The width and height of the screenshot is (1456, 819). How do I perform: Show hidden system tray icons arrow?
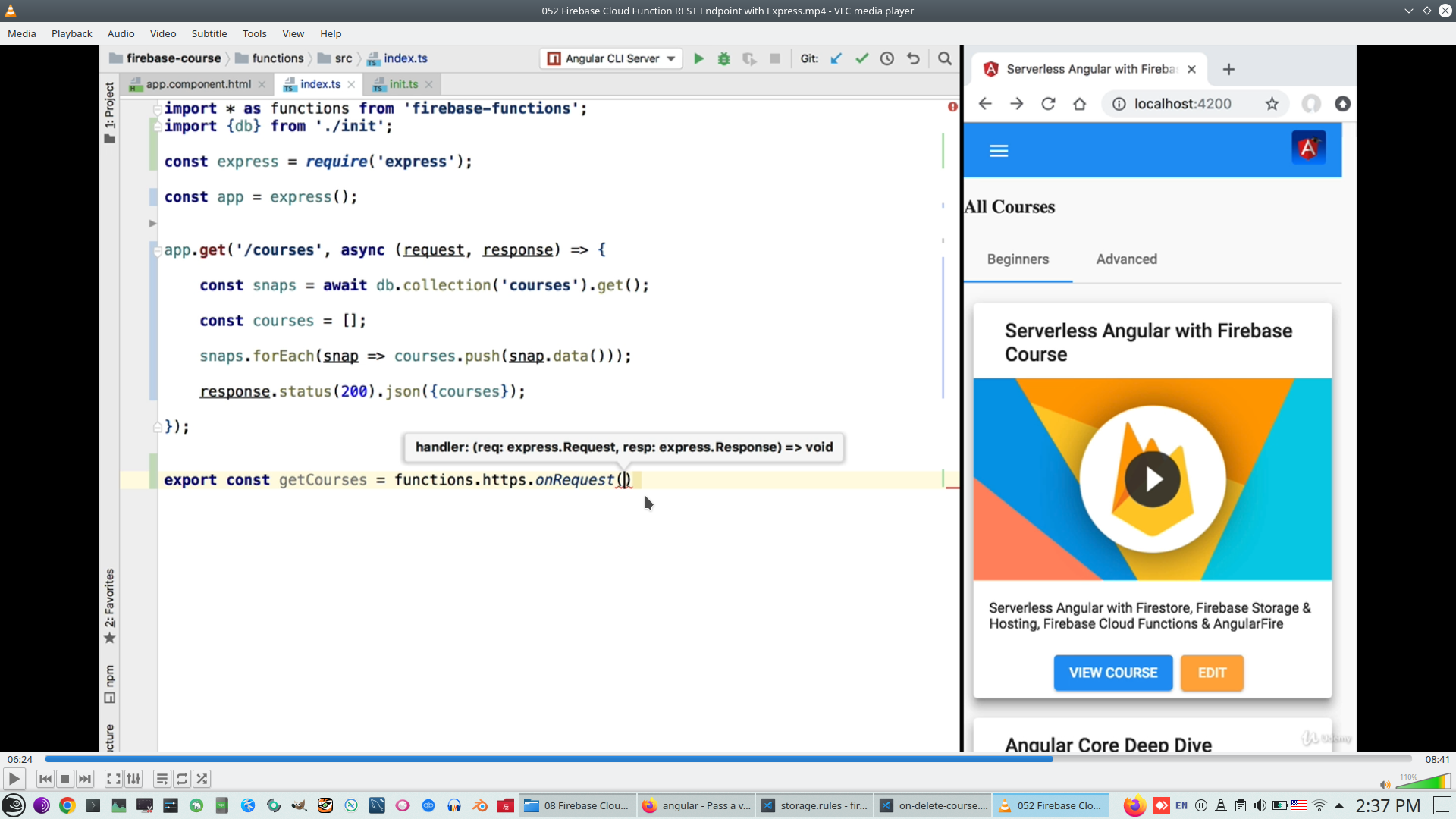1339,805
